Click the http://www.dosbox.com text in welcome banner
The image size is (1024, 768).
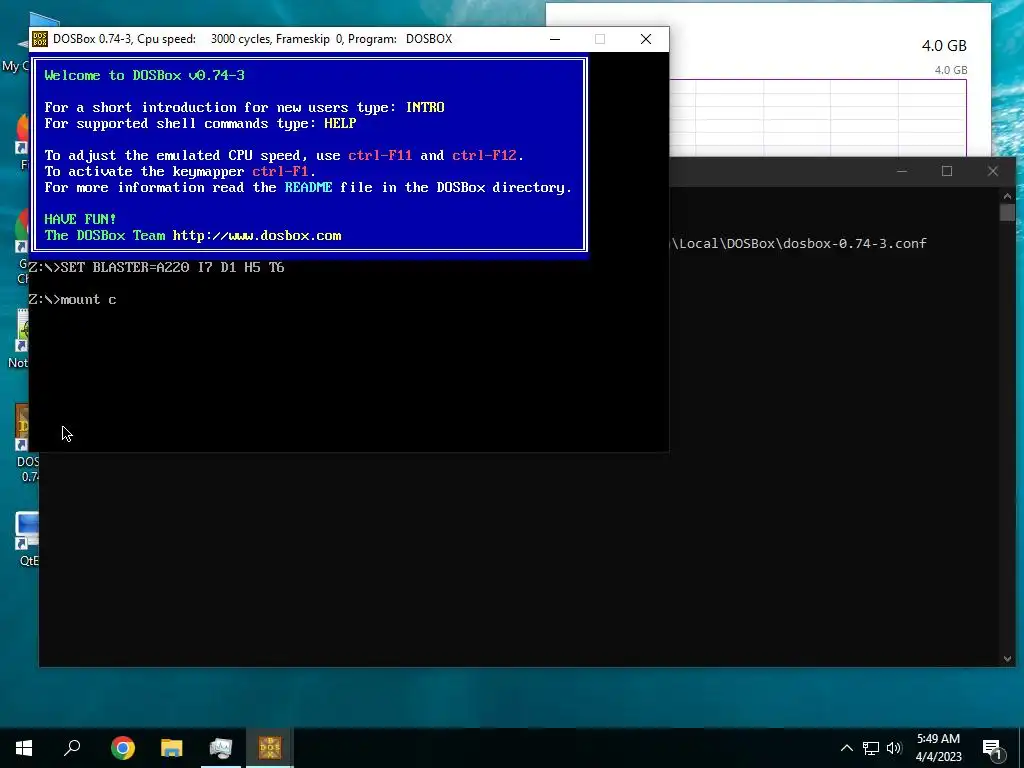coord(257,236)
